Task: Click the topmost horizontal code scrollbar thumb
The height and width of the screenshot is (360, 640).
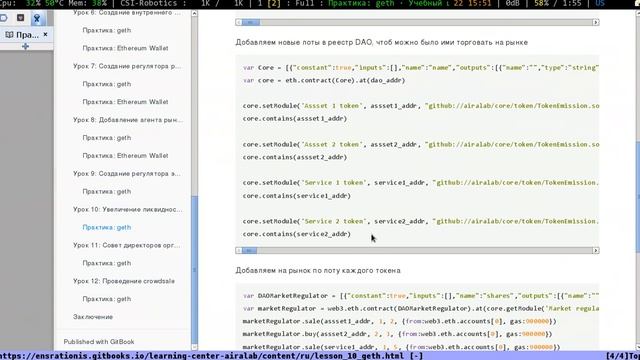Action: point(251,22)
